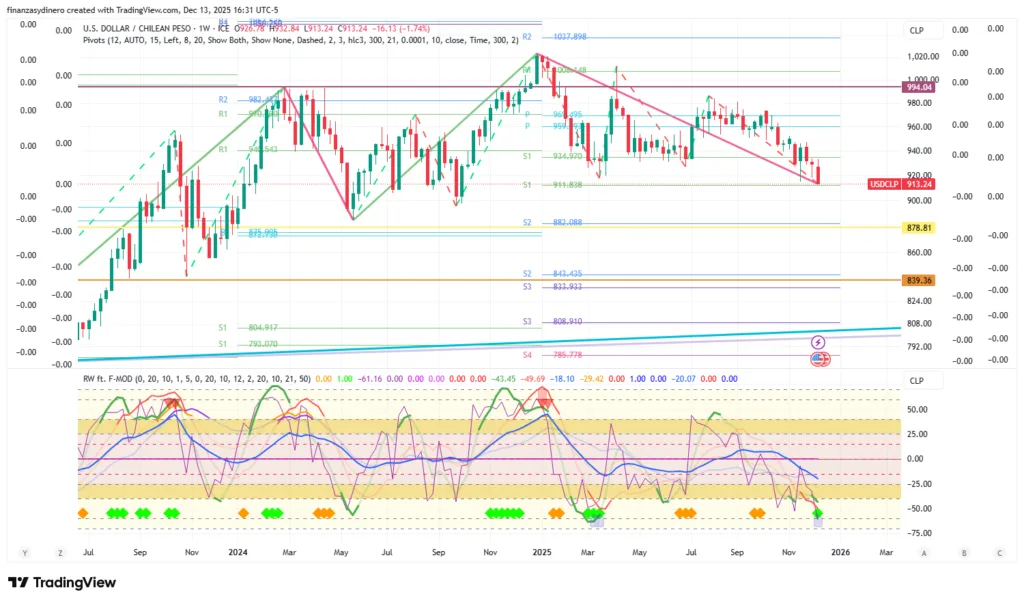Click the US flag economic event icon
The image size is (1024, 603).
click(x=819, y=358)
